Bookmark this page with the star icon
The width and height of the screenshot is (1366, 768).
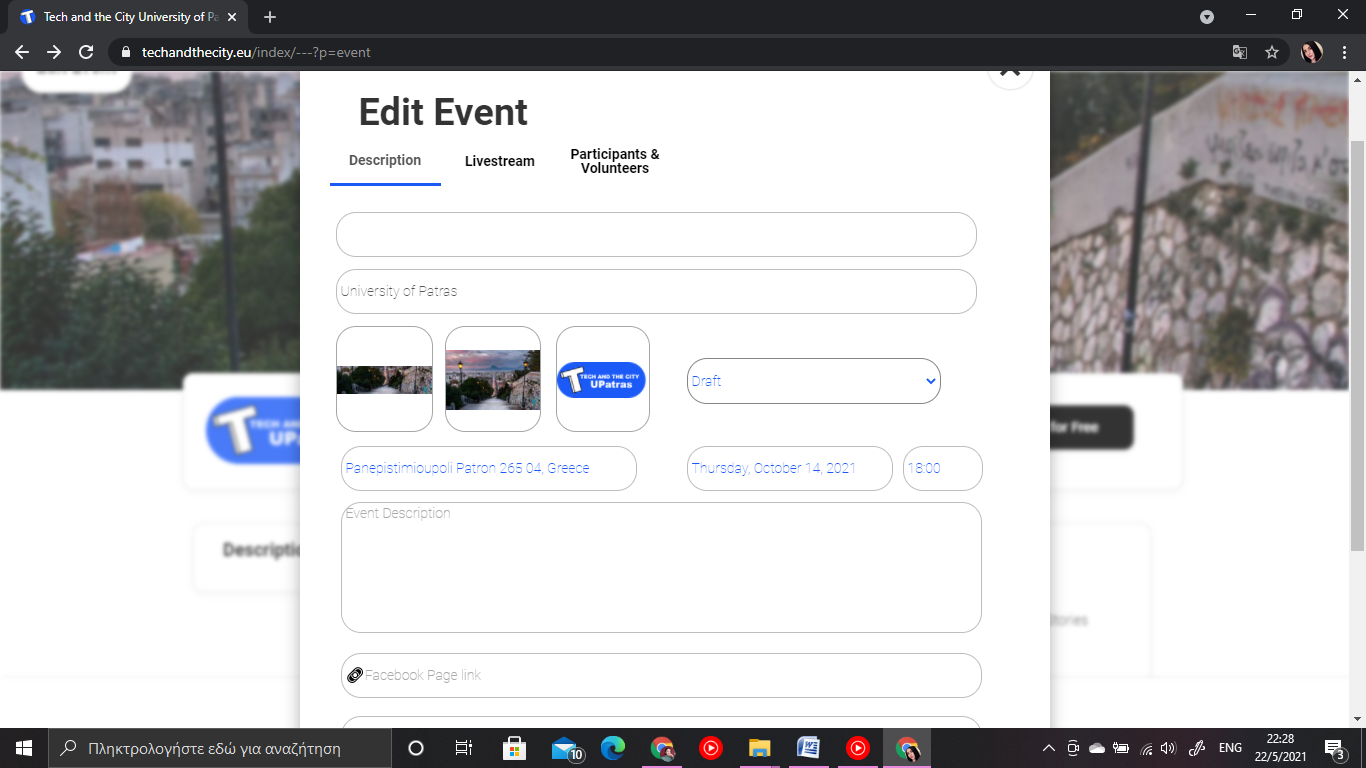point(1272,52)
